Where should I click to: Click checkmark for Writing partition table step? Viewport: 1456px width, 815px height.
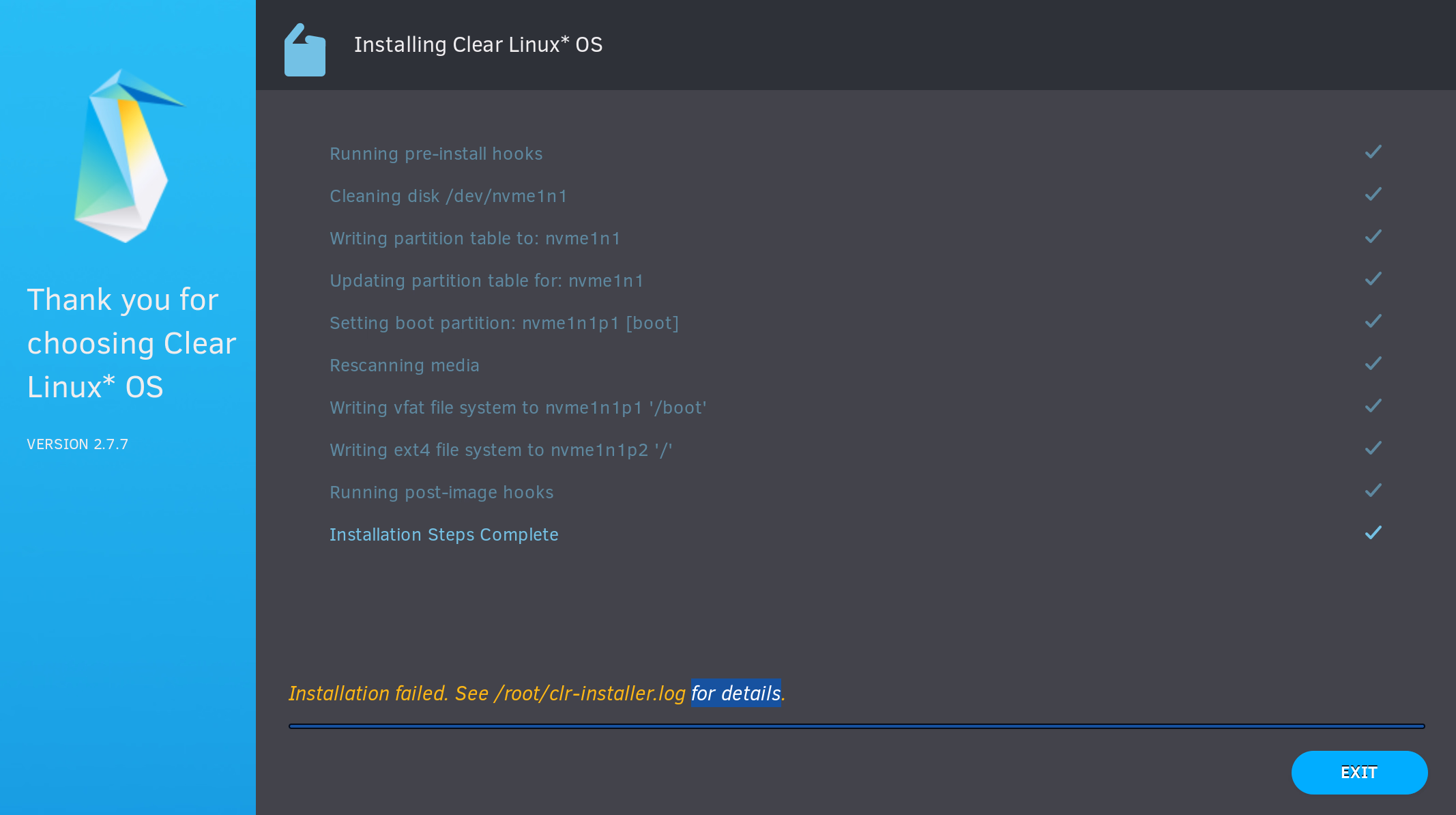coord(1373,237)
